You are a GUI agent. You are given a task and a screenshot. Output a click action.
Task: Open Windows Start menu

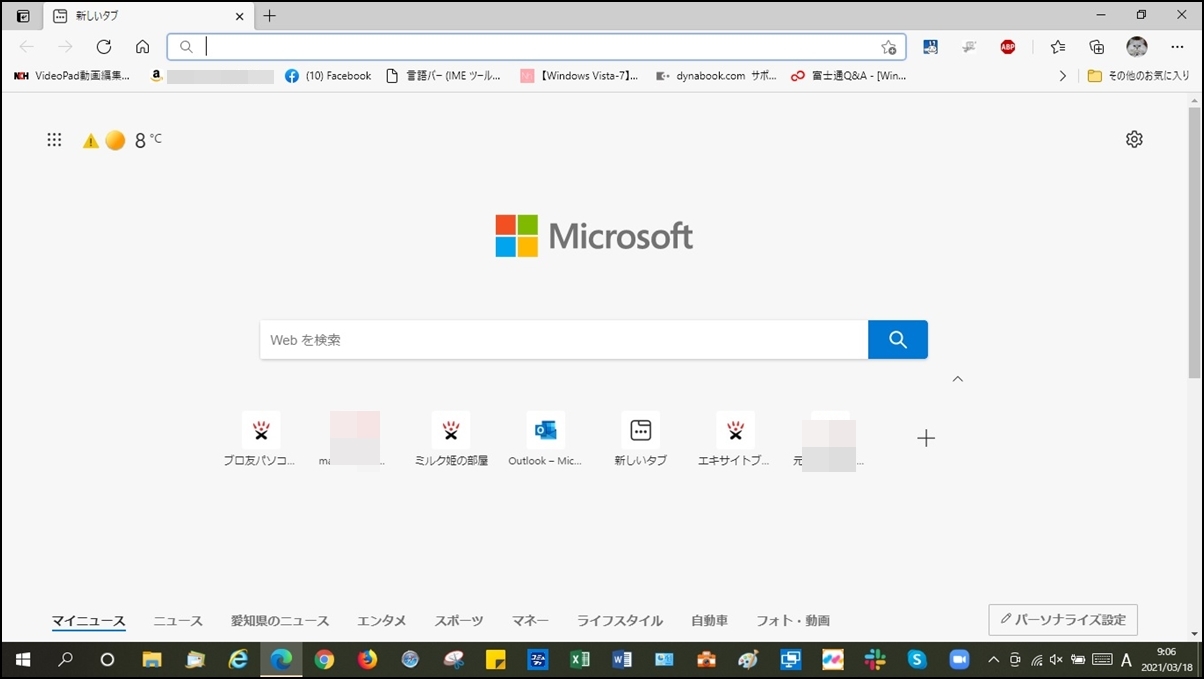(22, 660)
